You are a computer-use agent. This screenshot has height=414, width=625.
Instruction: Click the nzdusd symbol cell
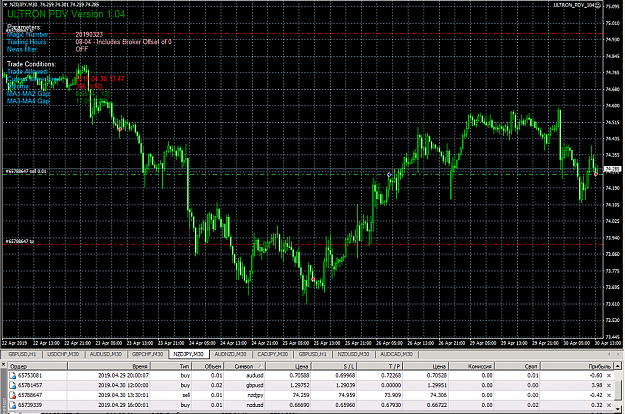pos(255,405)
